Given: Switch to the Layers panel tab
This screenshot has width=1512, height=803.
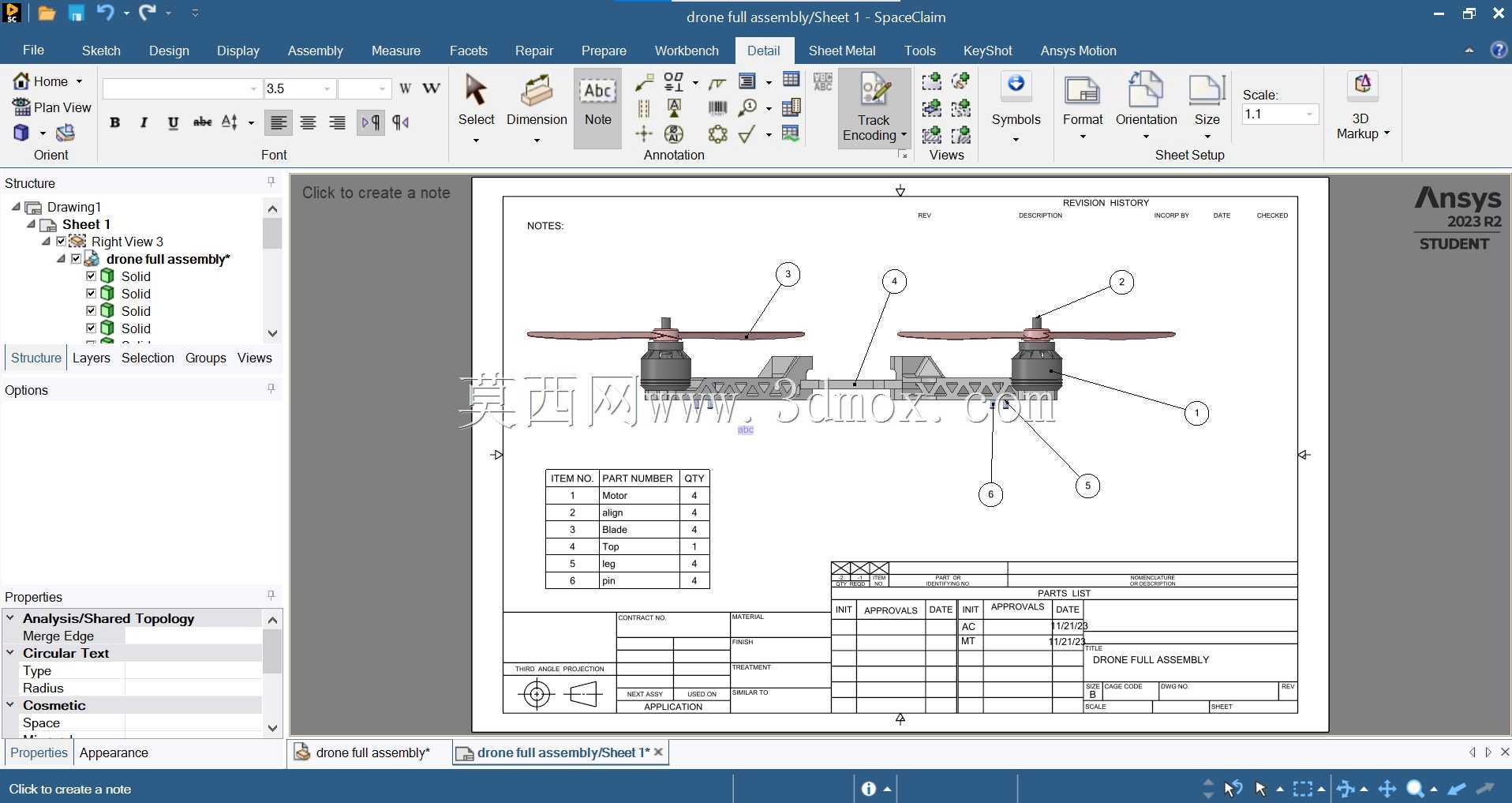Looking at the screenshot, I should [x=91, y=358].
